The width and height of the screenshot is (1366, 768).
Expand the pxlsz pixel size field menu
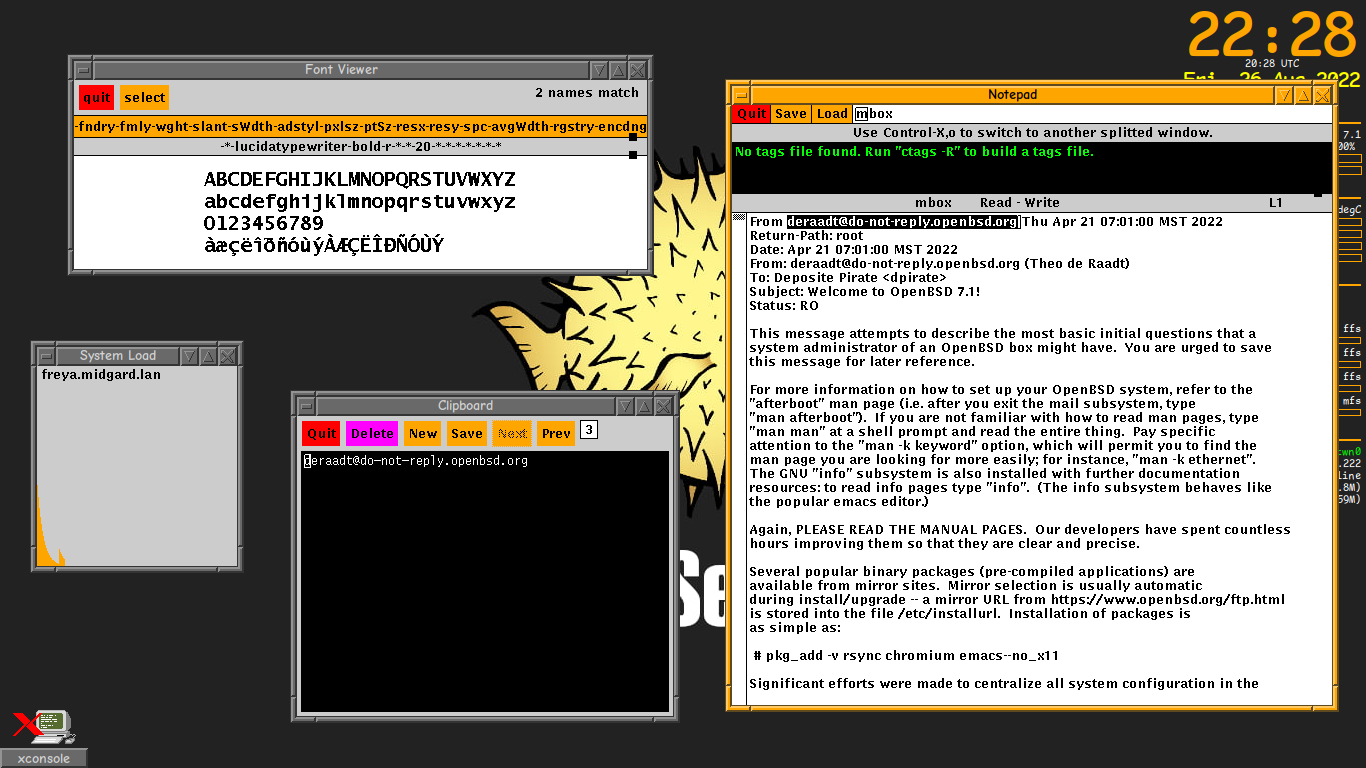coord(342,128)
